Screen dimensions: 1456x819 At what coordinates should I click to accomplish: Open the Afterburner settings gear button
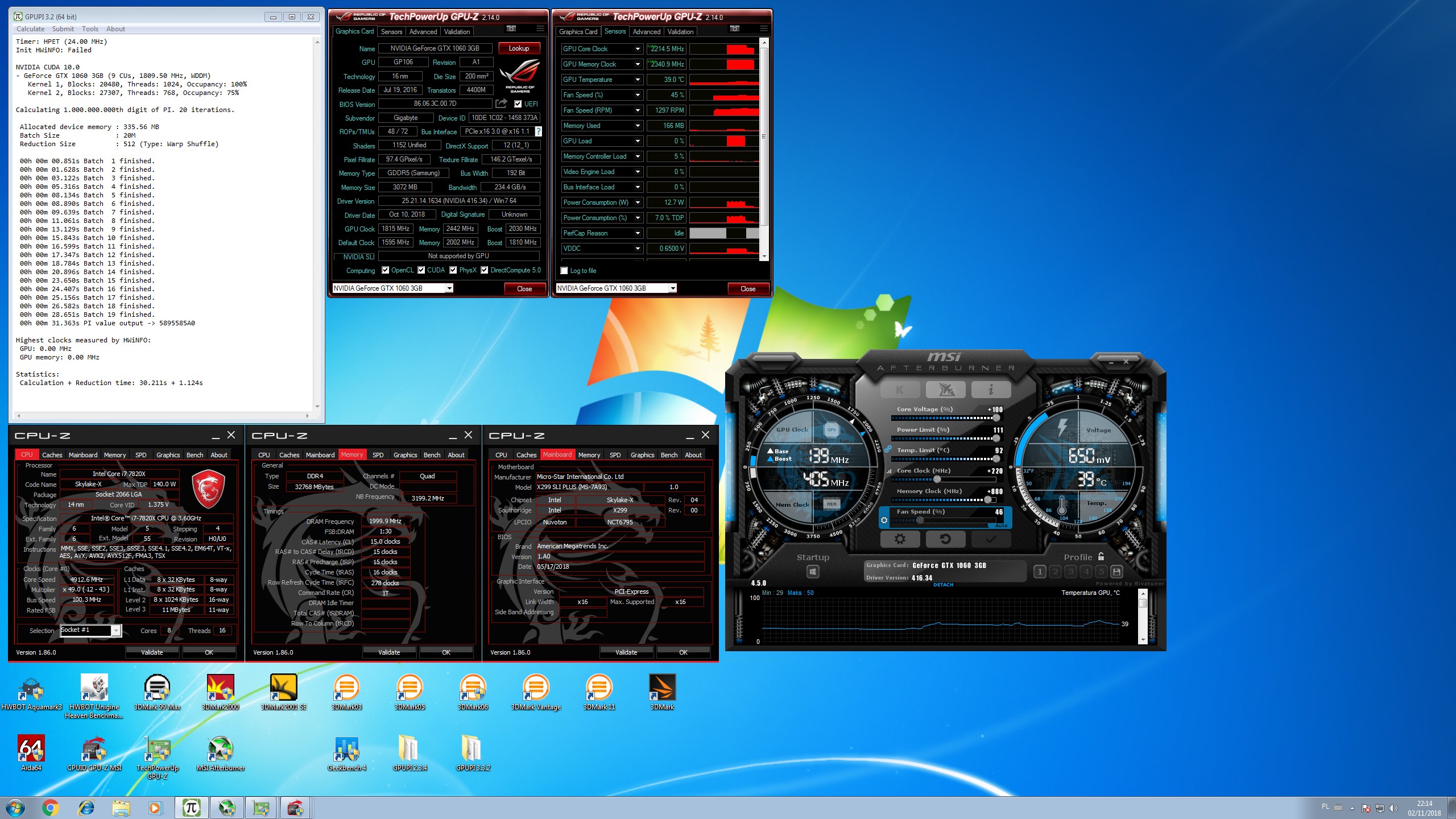(900, 539)
